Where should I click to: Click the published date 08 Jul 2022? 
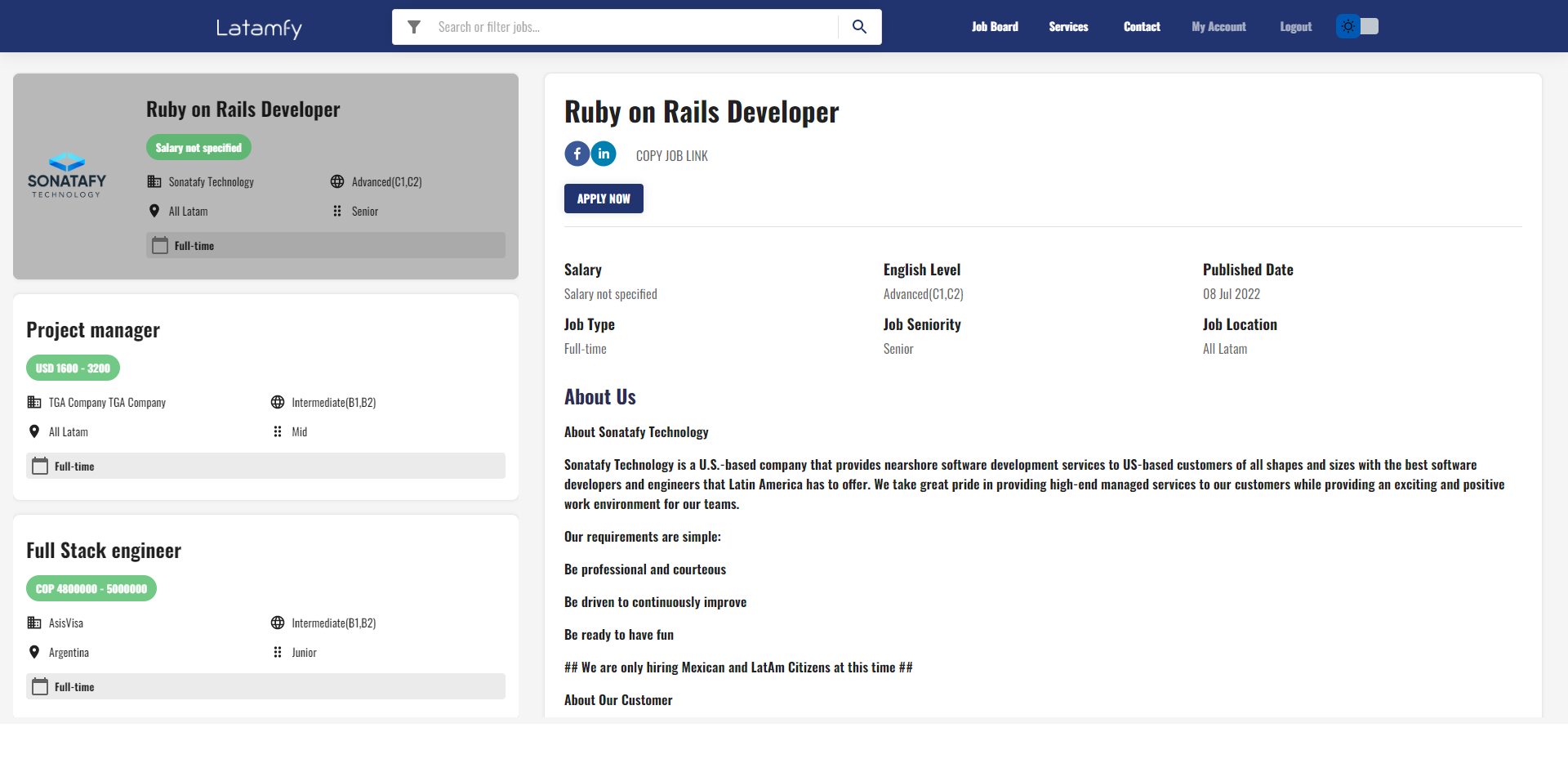tap(1231, 294)
